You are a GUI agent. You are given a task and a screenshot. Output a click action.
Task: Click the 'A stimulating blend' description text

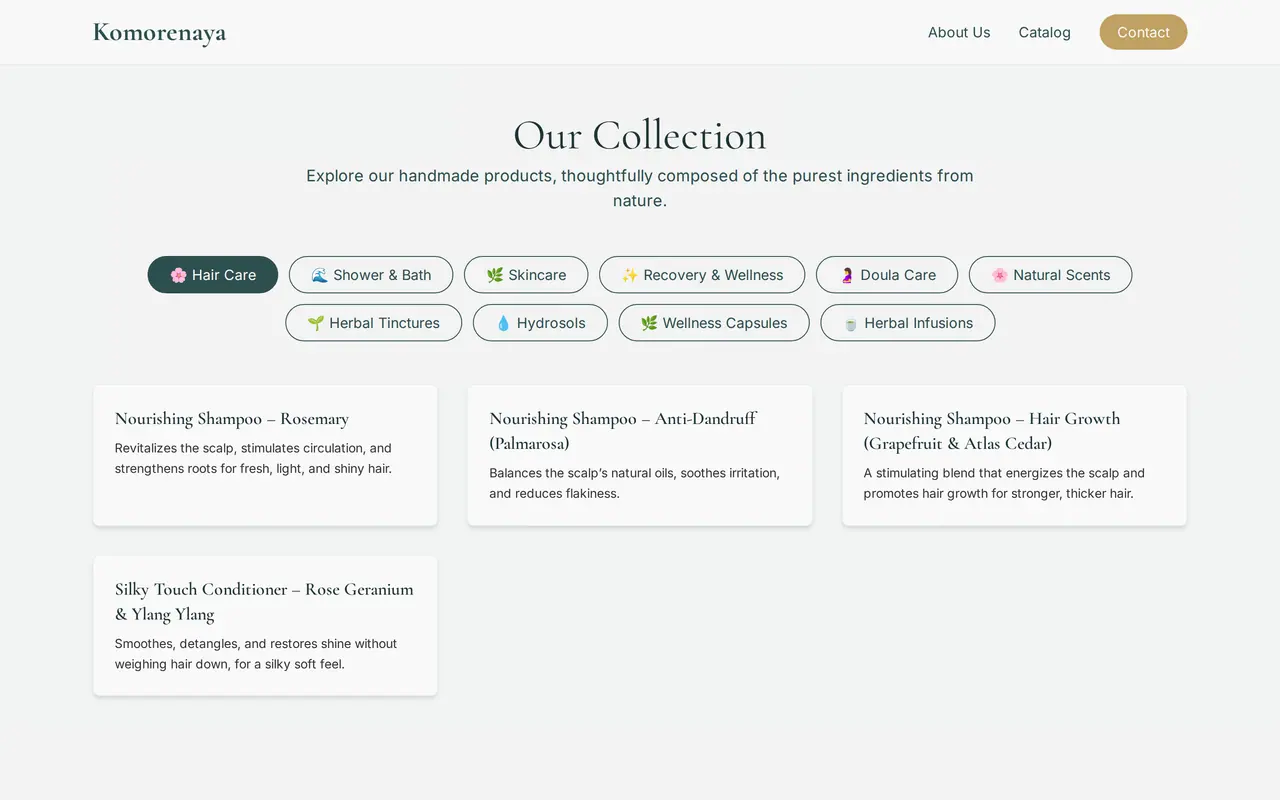coord(1004,483)
